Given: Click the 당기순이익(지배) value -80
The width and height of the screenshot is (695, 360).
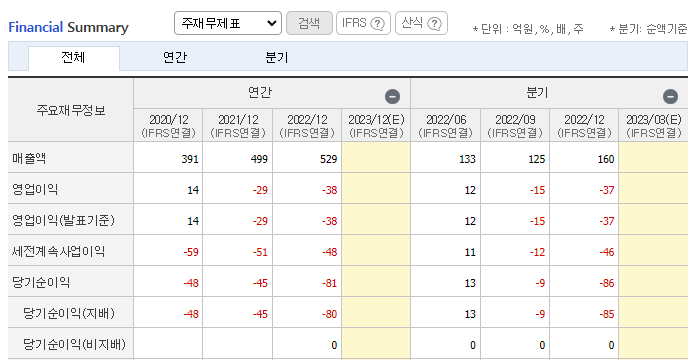Looking at the screenshot, I should (x=329, y=314).
